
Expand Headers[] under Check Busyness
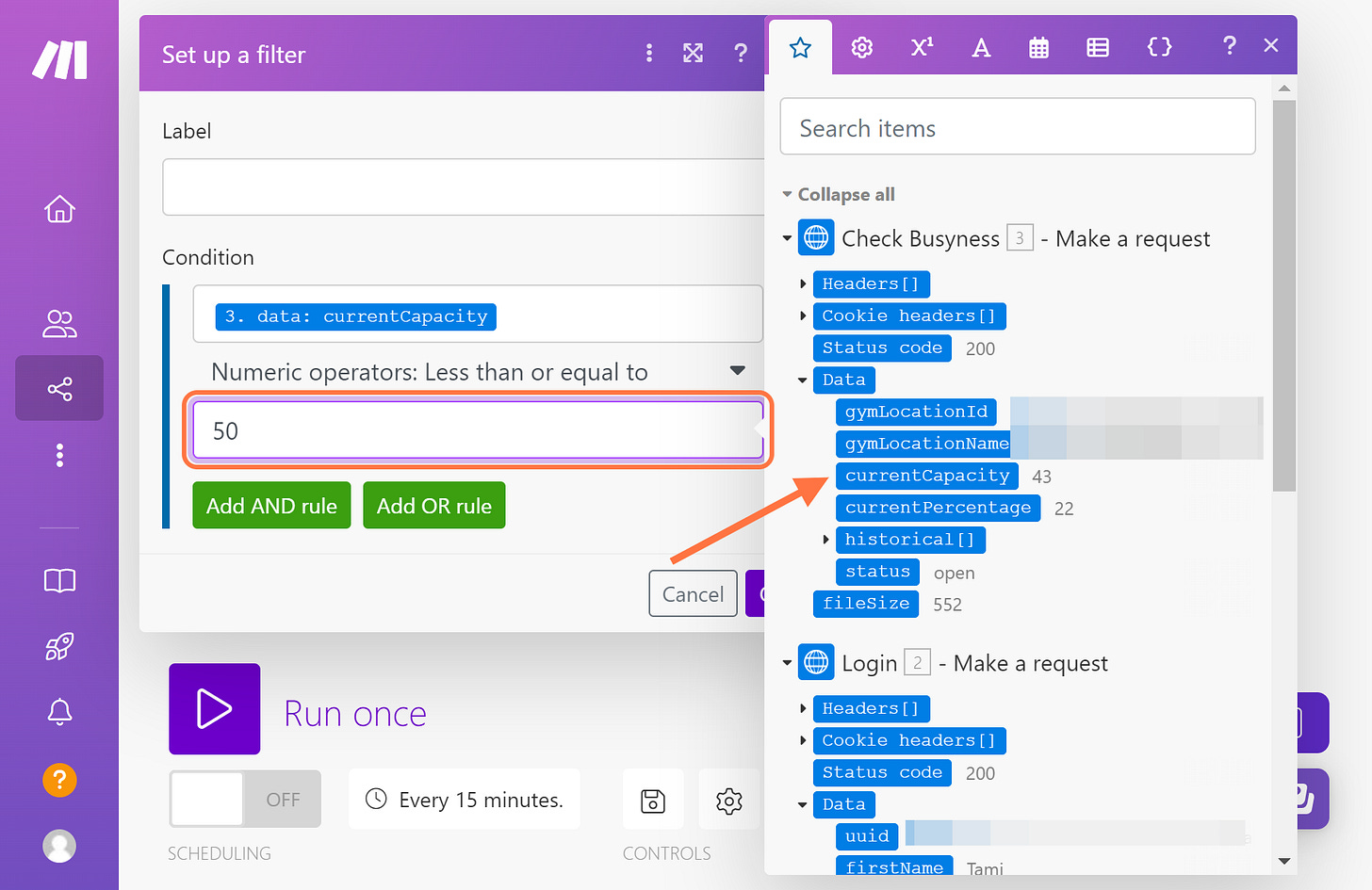click(x=803, y=283)
